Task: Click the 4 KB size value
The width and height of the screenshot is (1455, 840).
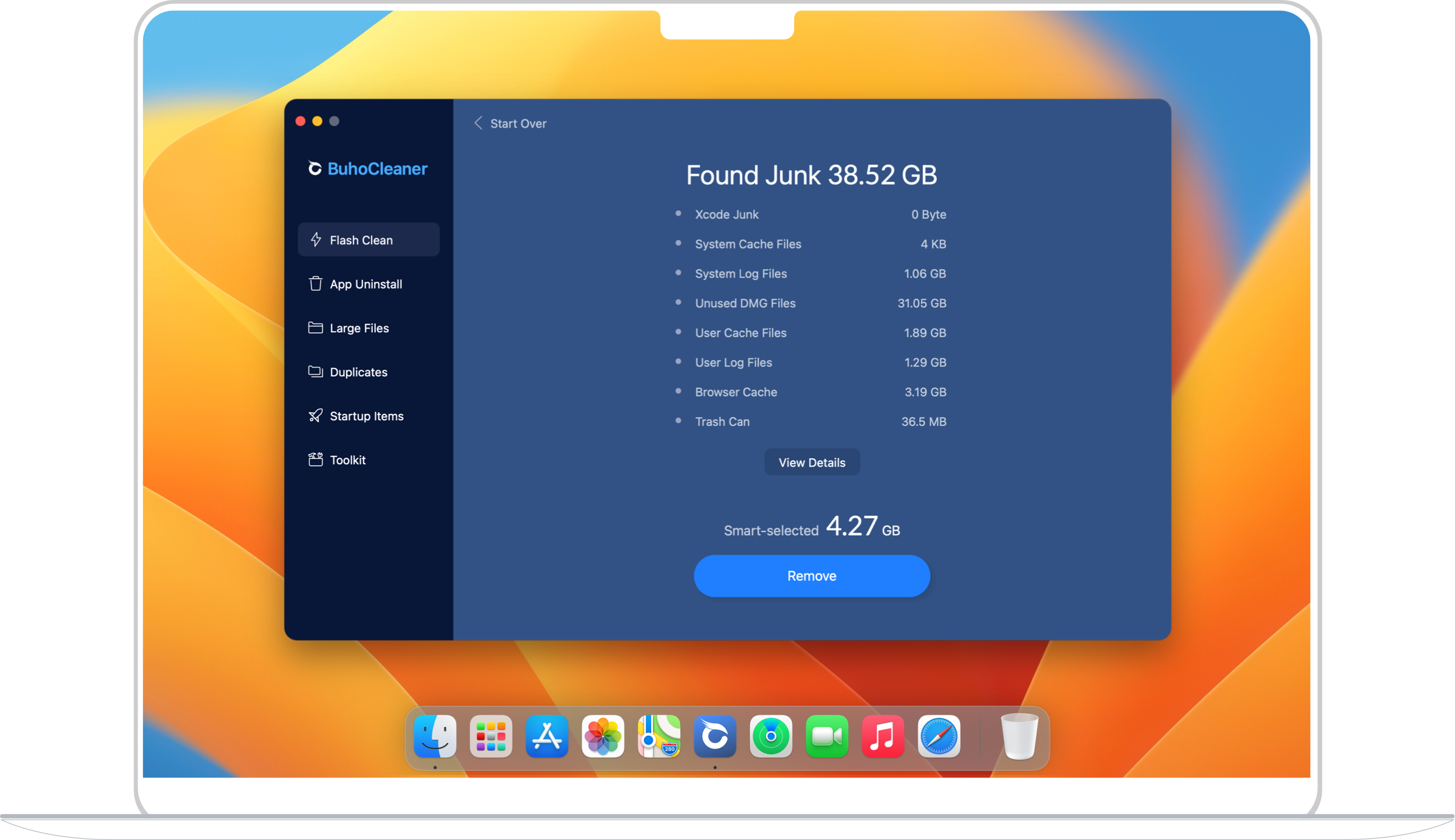Action: click(933, 244)
